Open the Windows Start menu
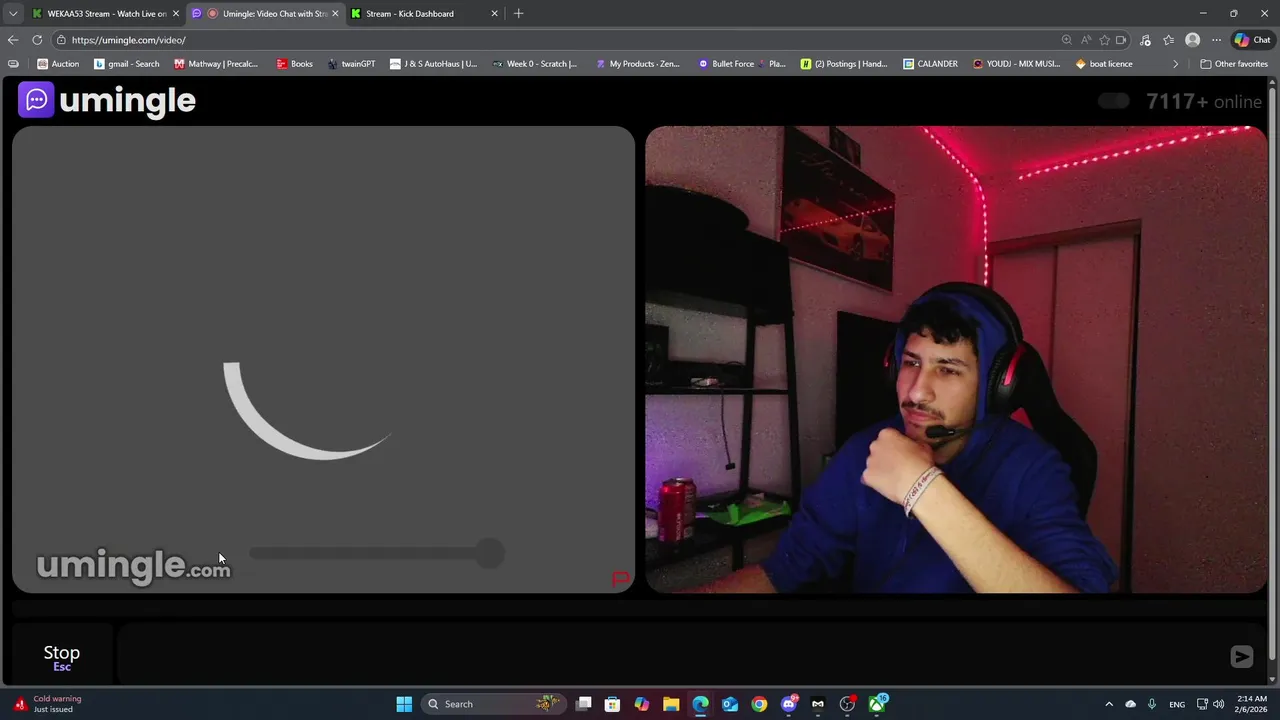1280x720 pixels. click(404, 704)
